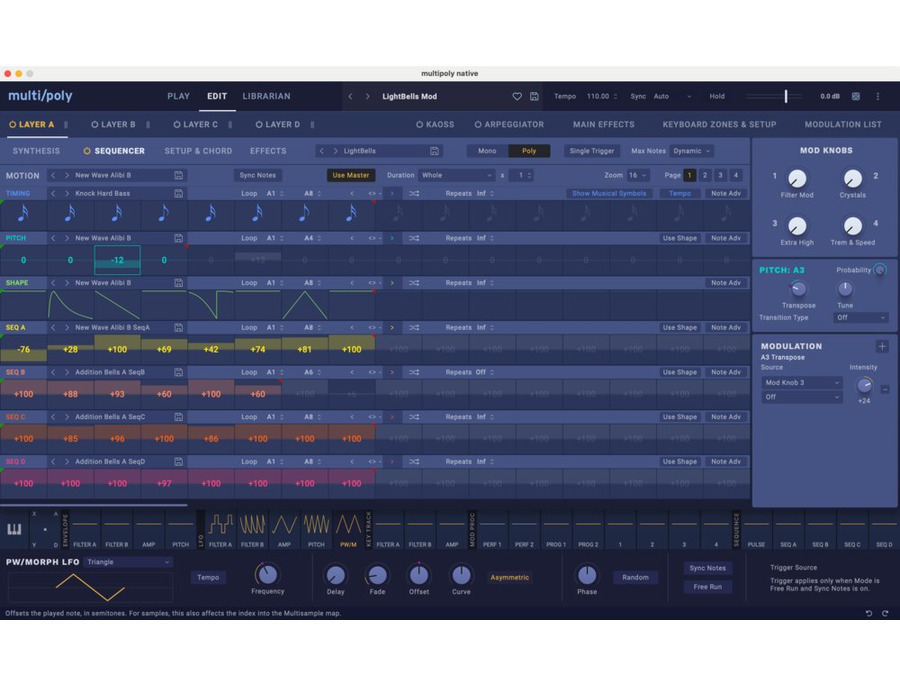Select the PW/M LFO waveform thumbnail

[348, 524]
